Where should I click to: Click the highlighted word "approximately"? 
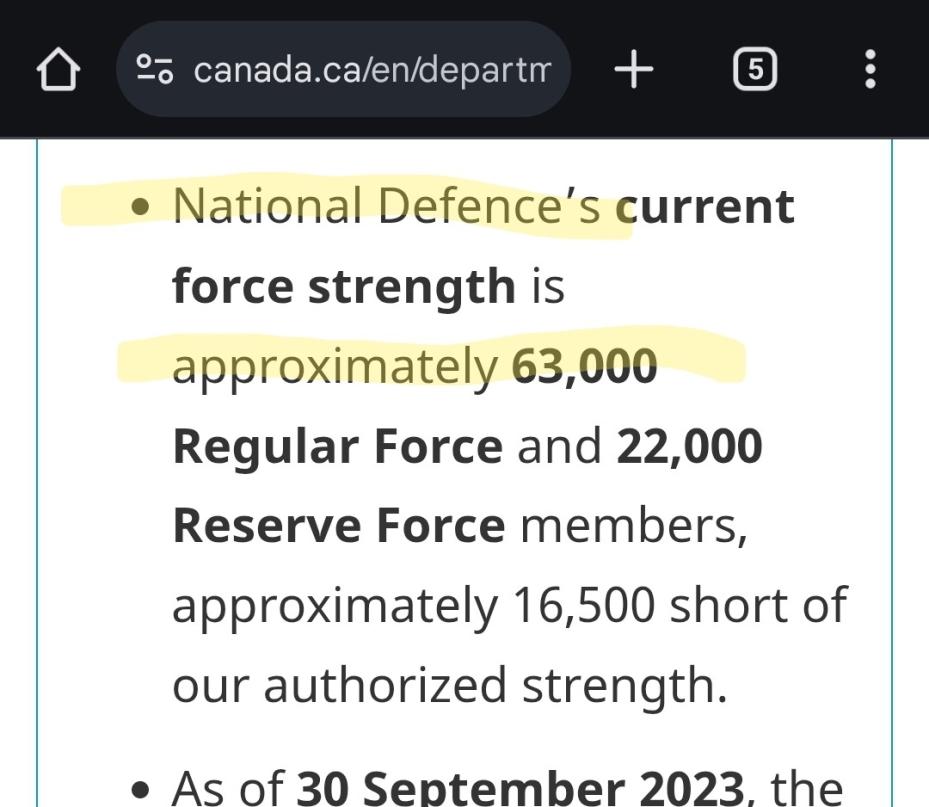click(334, 366)
